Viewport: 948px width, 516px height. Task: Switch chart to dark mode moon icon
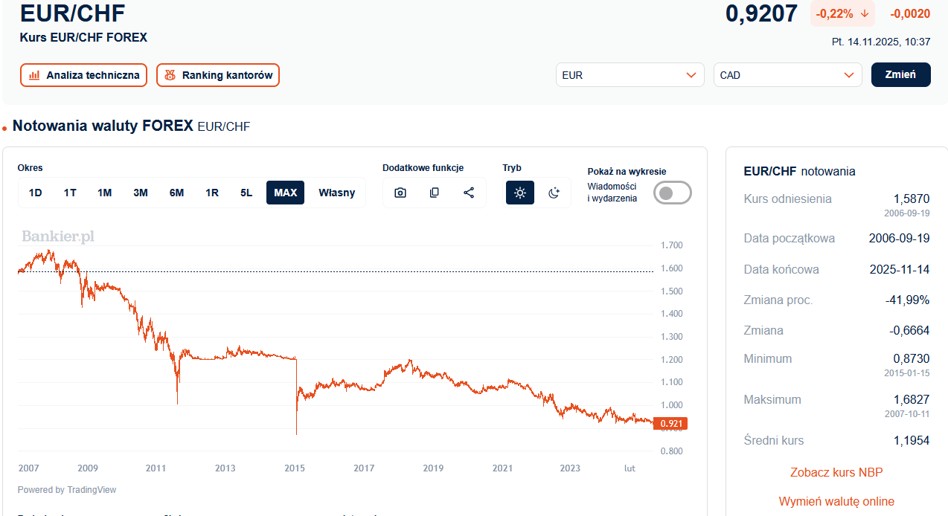[x=554, y=193]
